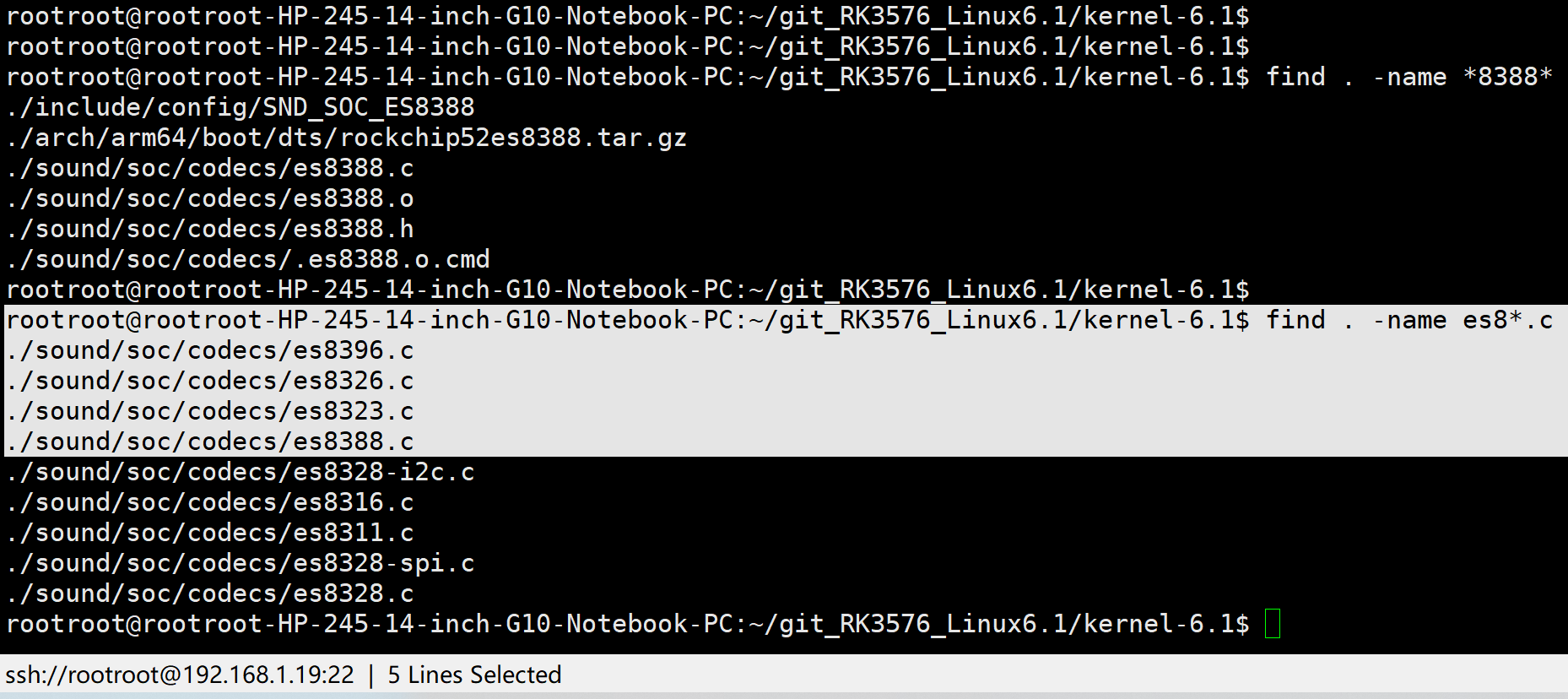Click the ./include/config/SND_SOC_ES8388 line

[x=241, y=107]
